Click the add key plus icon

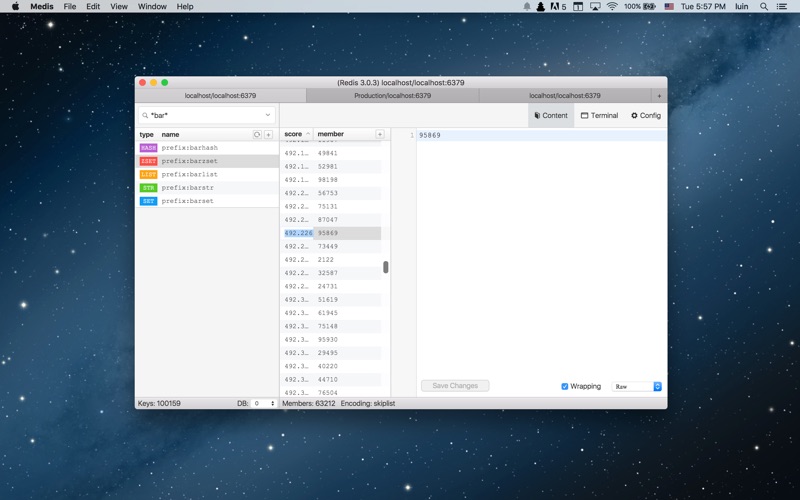(x=268, y=134)
